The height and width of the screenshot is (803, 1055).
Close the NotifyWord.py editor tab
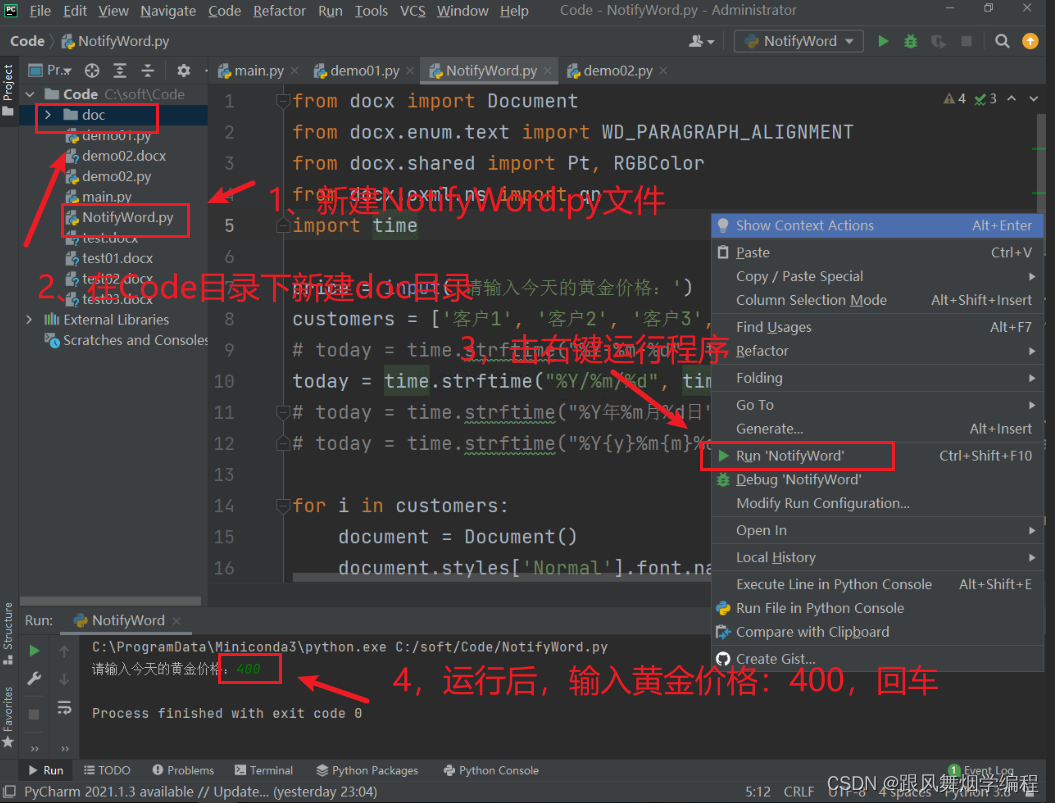[x=548, y=71]
